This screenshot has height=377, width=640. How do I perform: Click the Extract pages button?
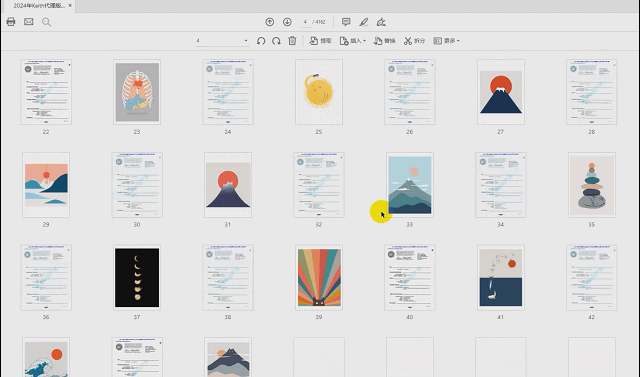[320, 41]
